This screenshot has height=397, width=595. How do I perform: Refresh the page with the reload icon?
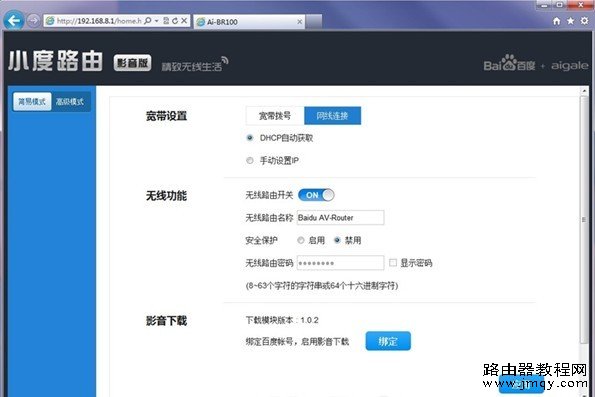[x=175, y=20]
